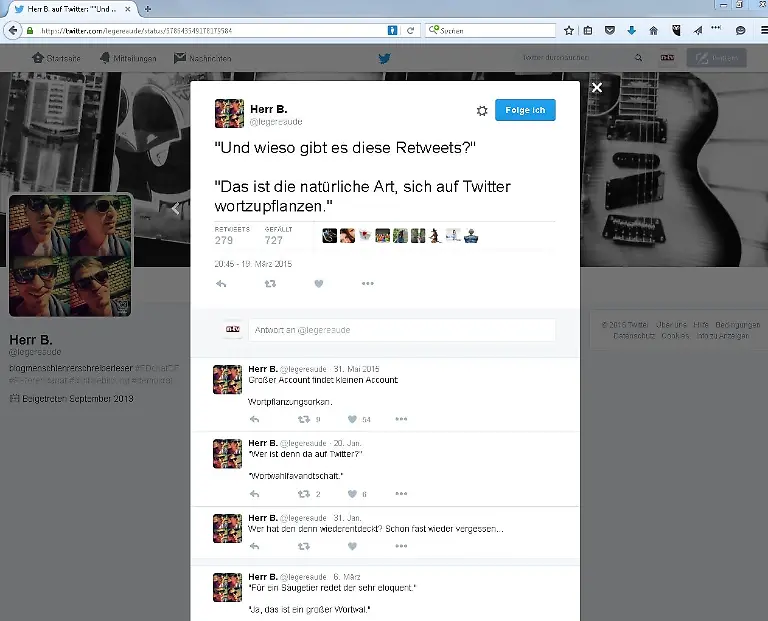
Task: Open the Nachrichten navigation item
Action: (x=202, y=58)
